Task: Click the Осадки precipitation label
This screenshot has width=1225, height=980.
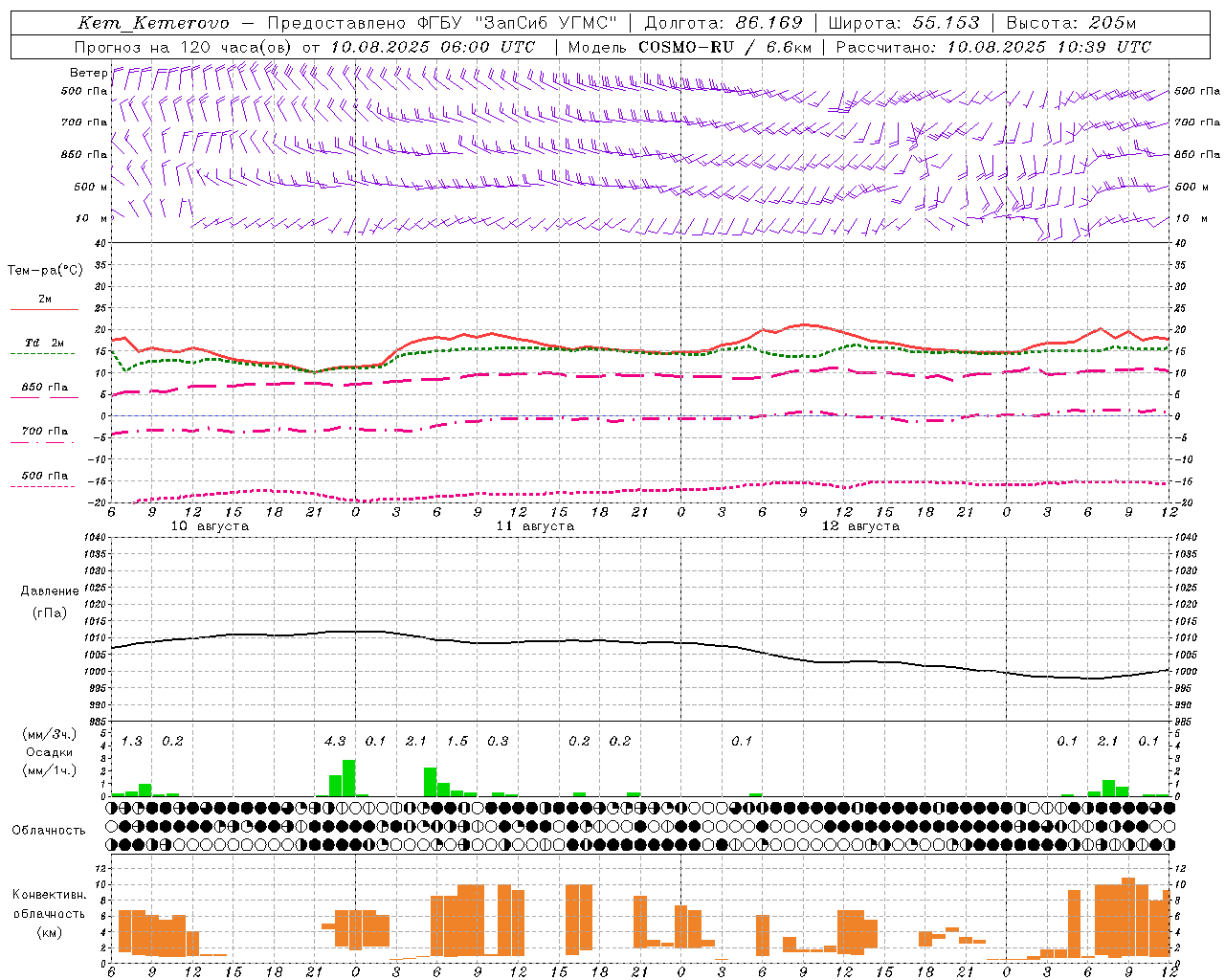Action: [x=50, y=752]
